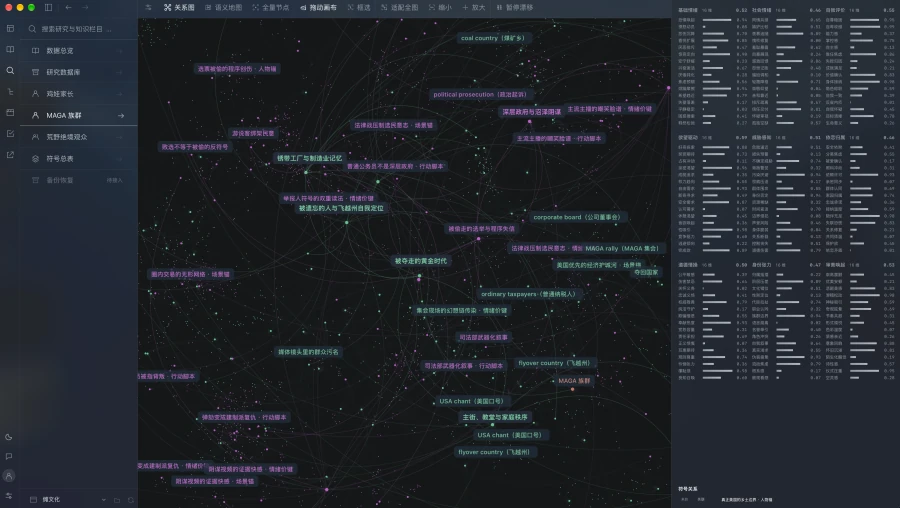Screen dimensions: 900x508
Task: Click the 备份恢复 sidebar entry
Action: coord(79,180)
